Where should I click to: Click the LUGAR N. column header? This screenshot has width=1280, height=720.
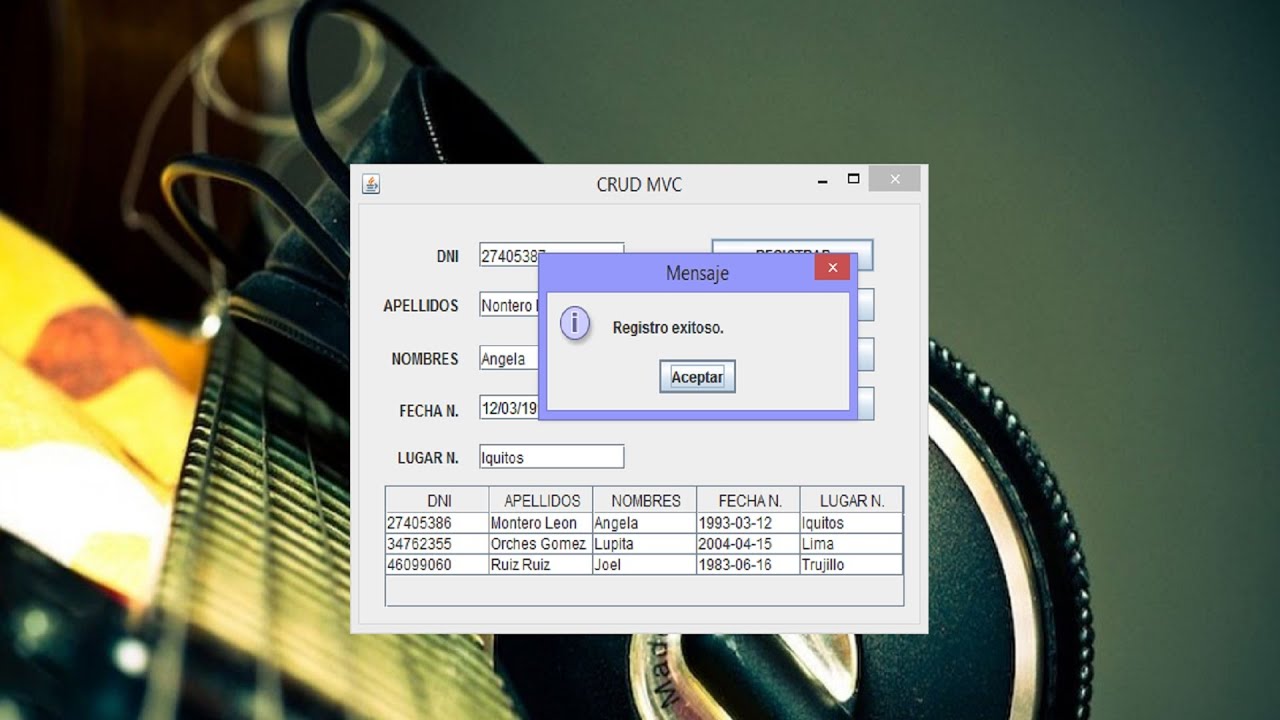click(851, 500)
